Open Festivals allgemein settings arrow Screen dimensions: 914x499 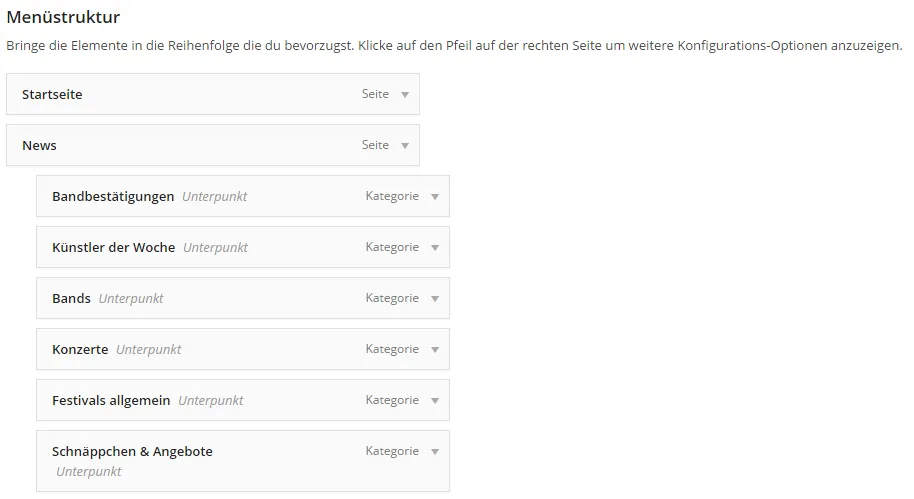point(435,400)
